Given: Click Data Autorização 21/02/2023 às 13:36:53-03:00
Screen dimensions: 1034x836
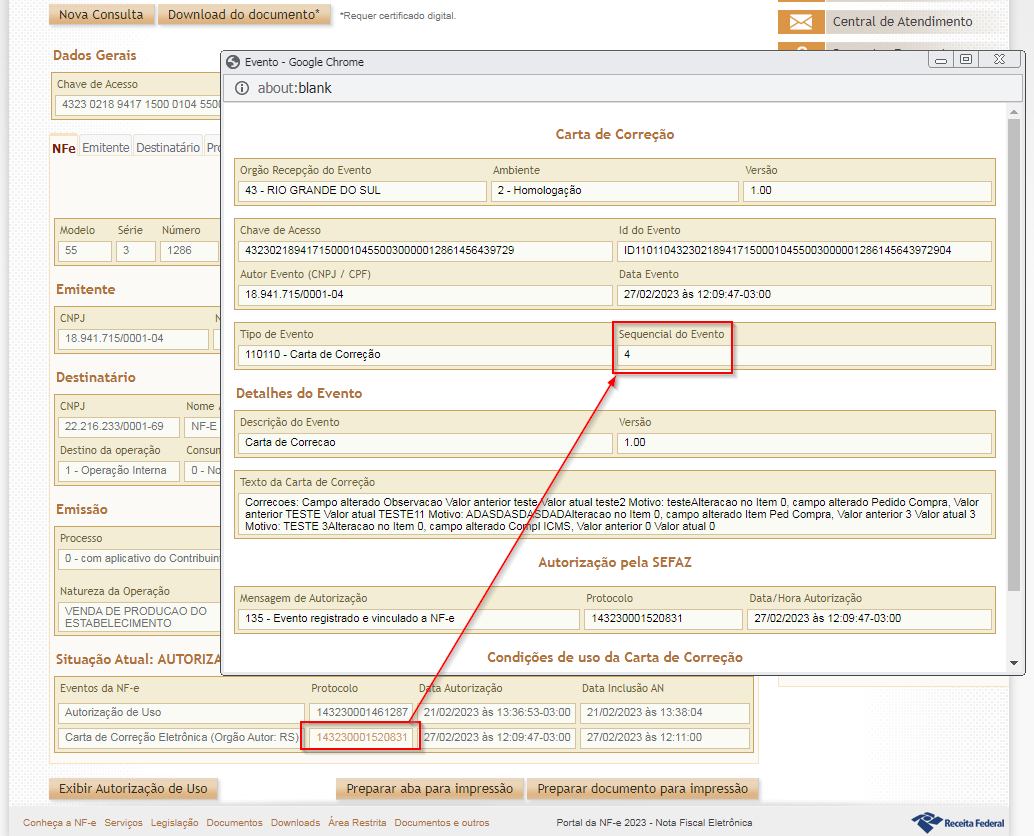Looking at the screenshot, I should pos(497,712).
